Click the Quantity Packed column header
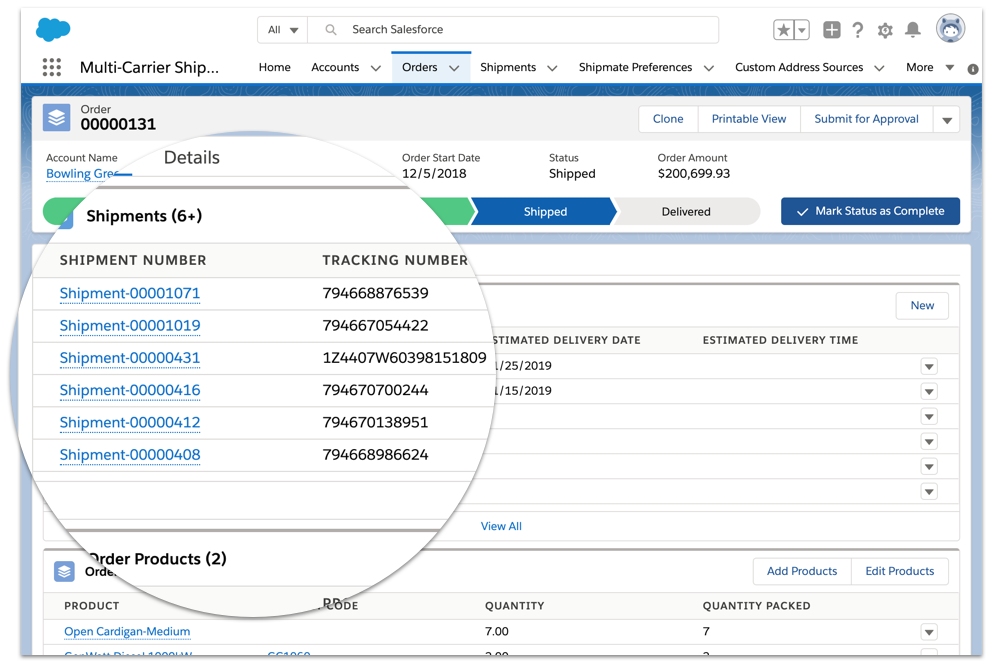The image size is (991, 667). [x=757, y=606]
